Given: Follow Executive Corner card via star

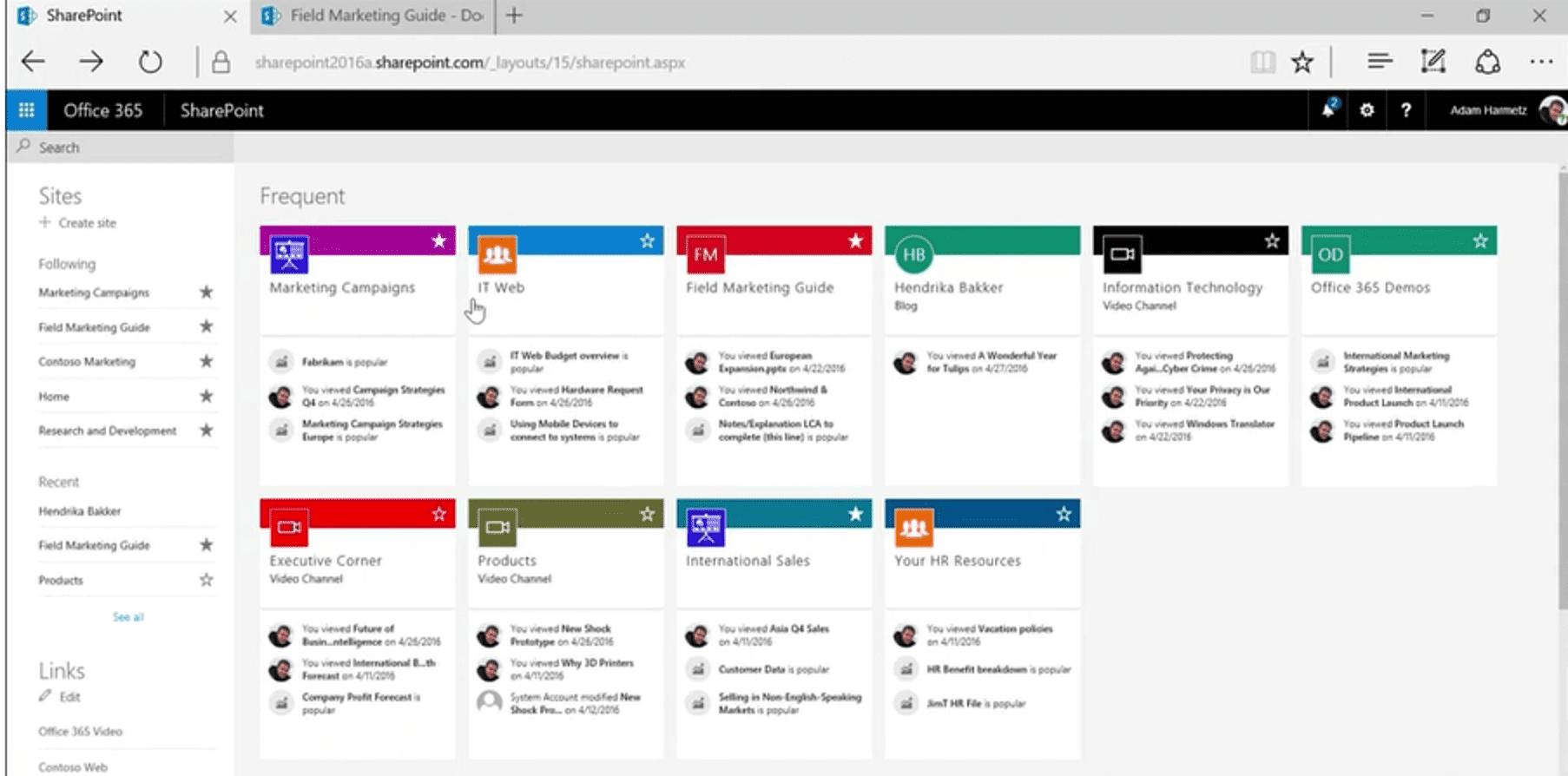Looking at the screenshot, I should click(x=439, y=514).
